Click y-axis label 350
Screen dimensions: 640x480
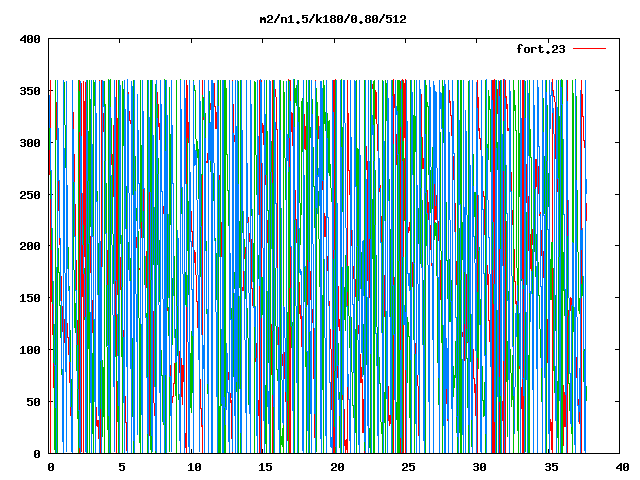(x=30, y=91)
